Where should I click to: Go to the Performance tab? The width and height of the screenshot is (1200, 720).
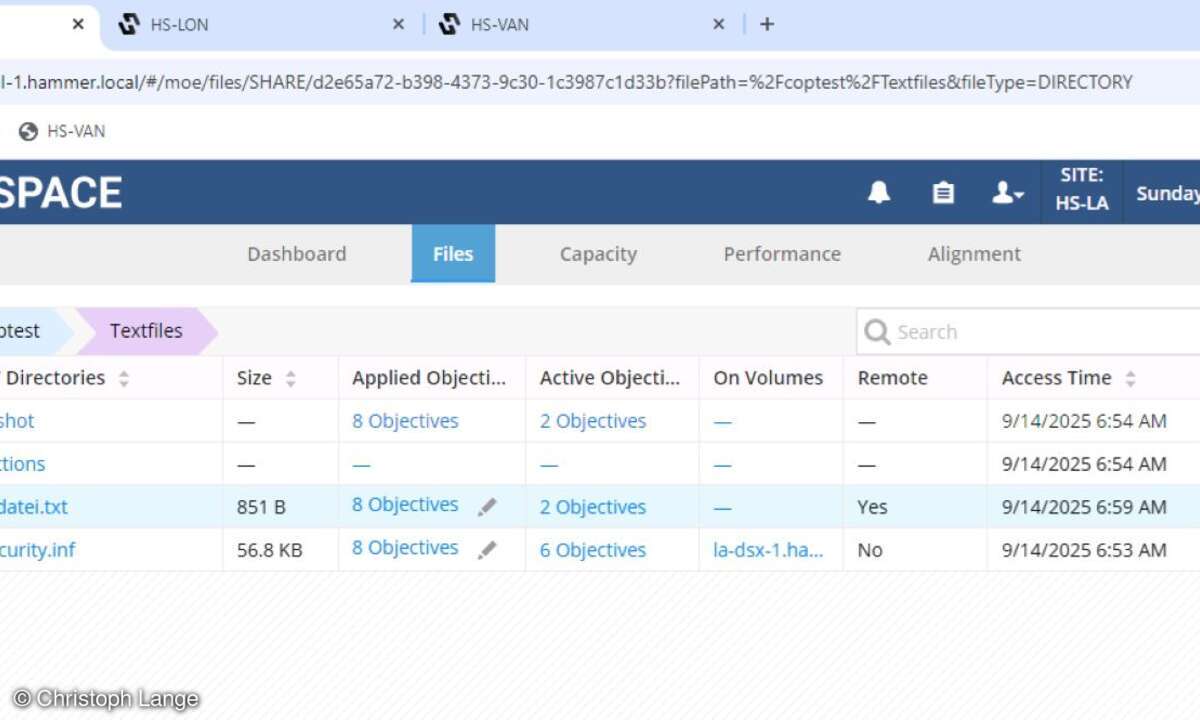782,254
